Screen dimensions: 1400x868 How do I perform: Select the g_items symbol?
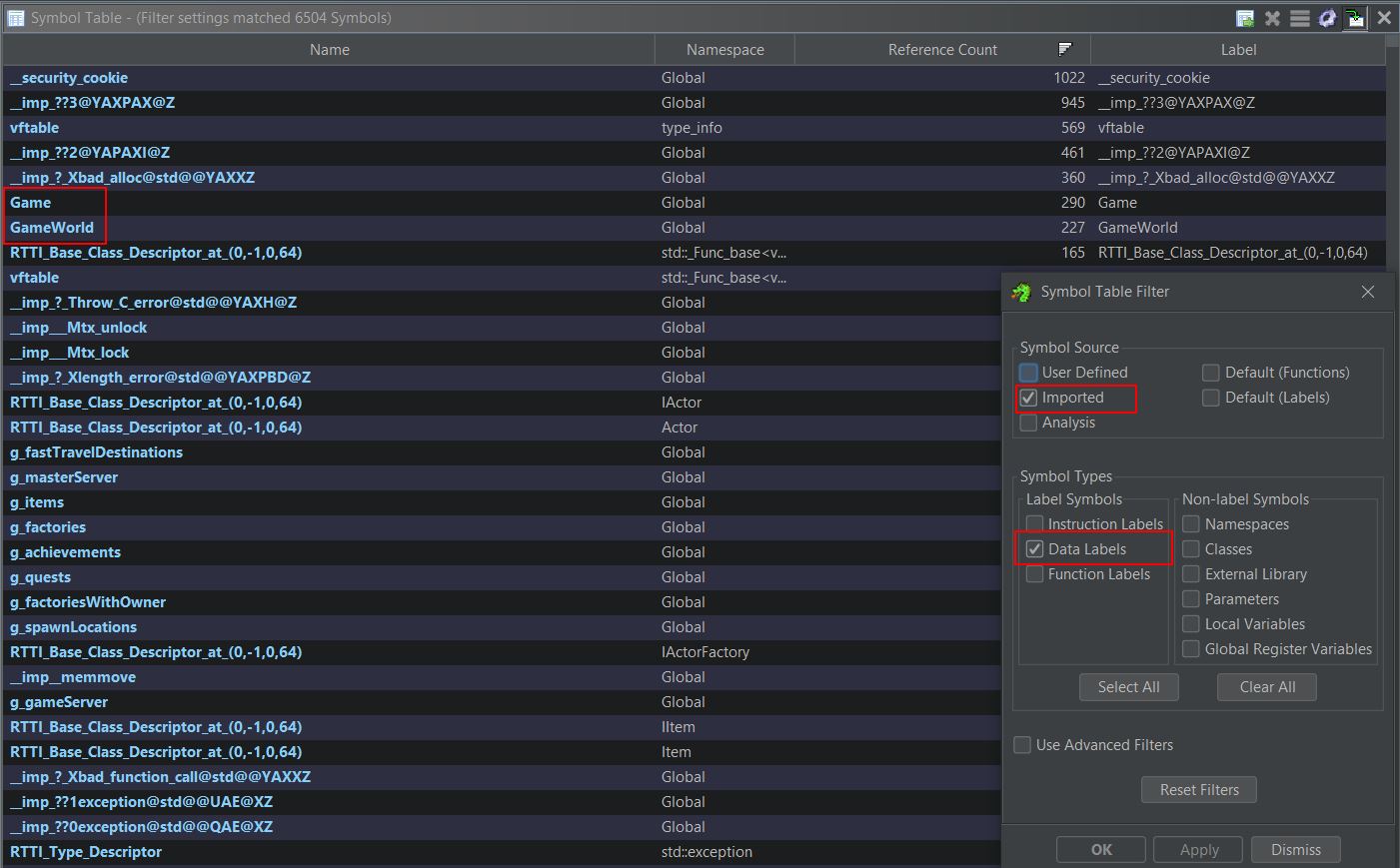click(37, 502)
